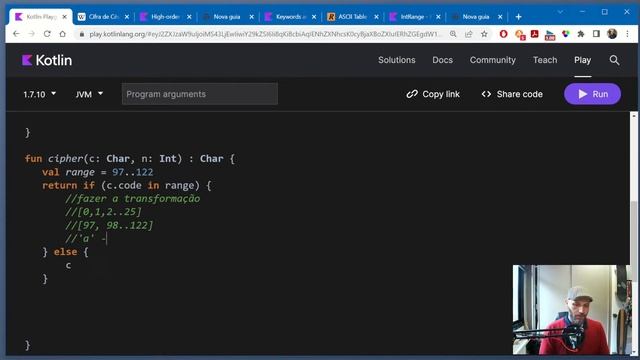Go back with the browser back arrow
The image size is (640, 360).
(16, 34)
